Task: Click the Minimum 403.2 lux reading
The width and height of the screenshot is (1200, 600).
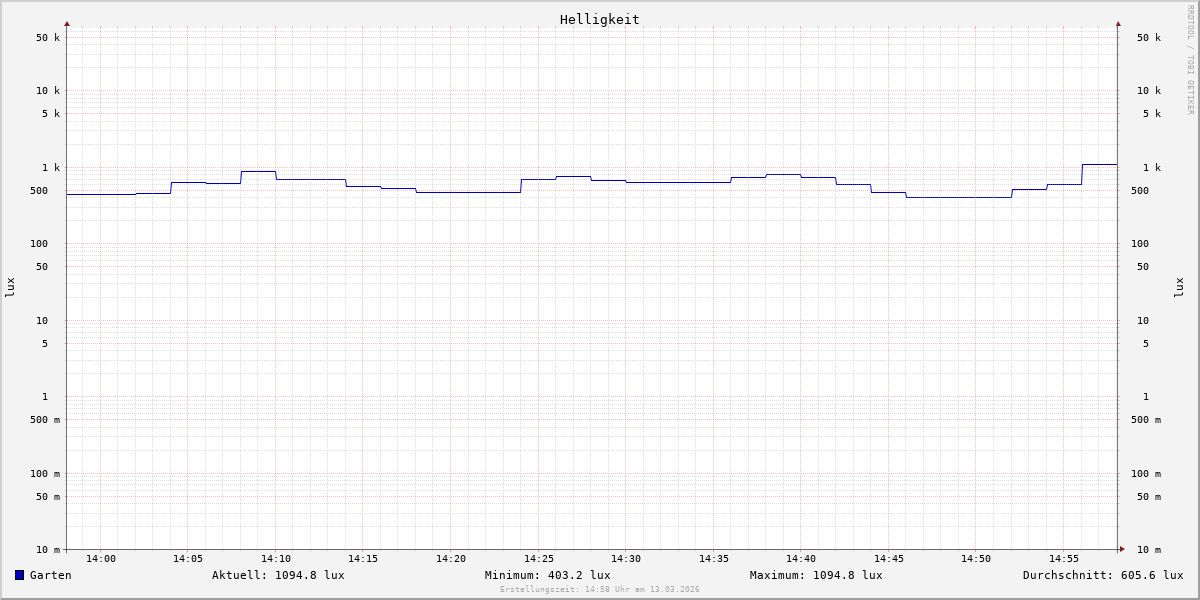Action: point(547,575)
